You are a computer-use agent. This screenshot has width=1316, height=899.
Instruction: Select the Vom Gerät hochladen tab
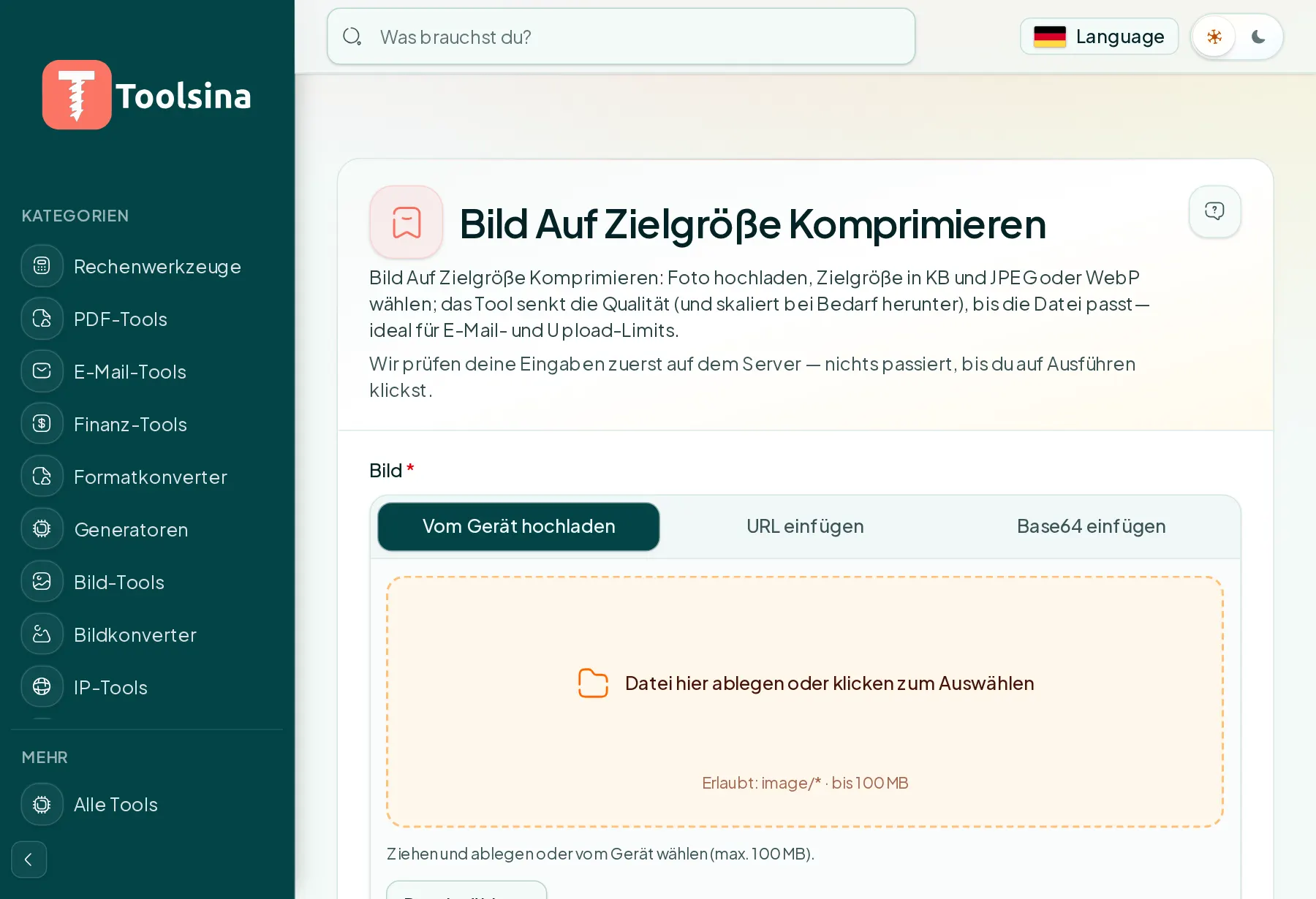[518, 526]
